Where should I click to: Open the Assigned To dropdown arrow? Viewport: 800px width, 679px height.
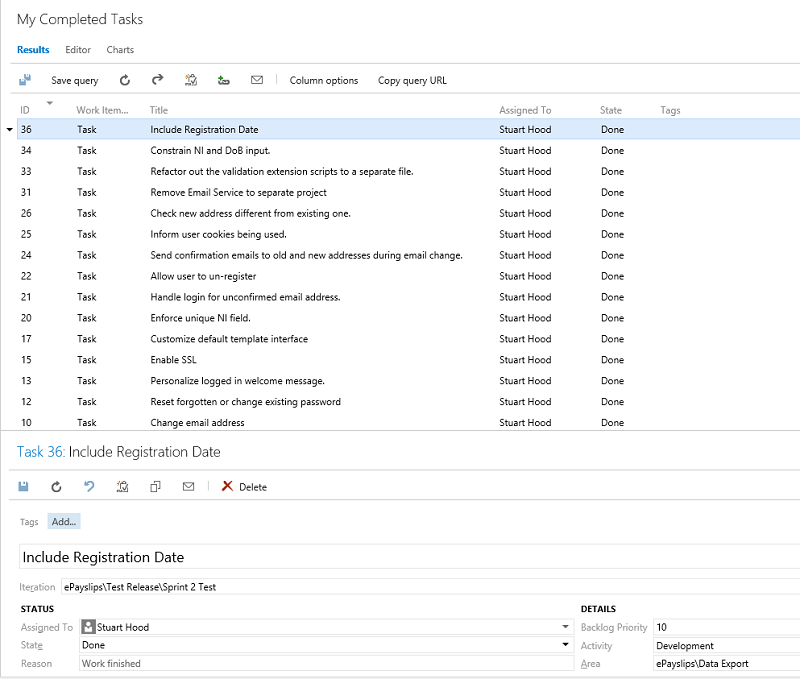[565, 627]
